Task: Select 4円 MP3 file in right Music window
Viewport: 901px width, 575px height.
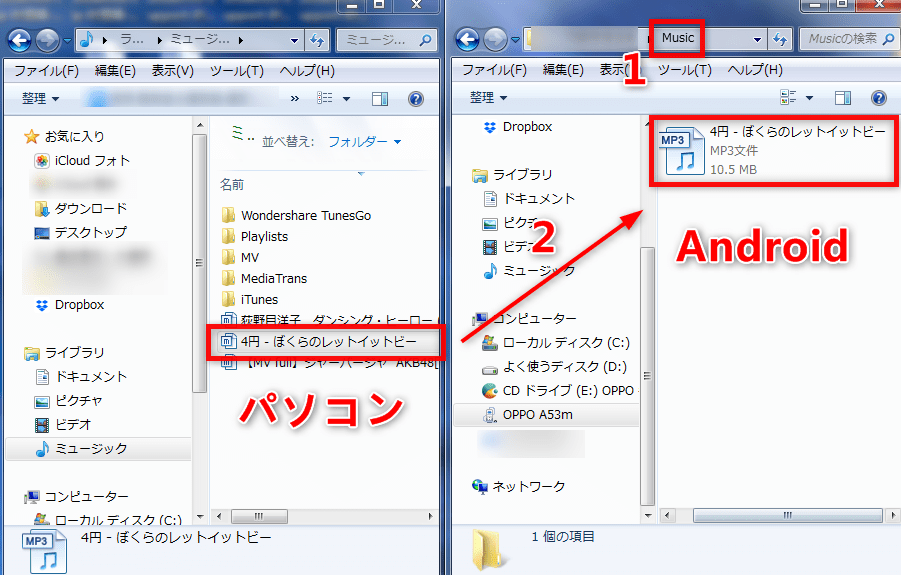Action: (x=773, y=151)
